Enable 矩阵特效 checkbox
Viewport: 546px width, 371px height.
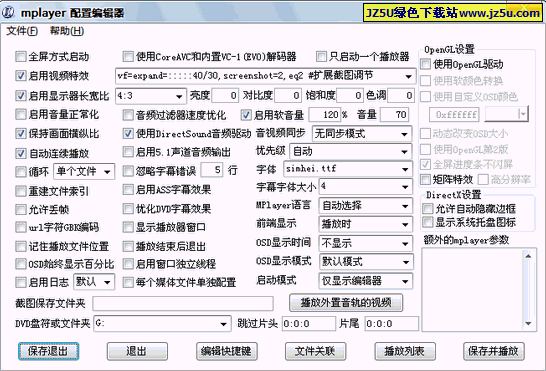[426, 179]
